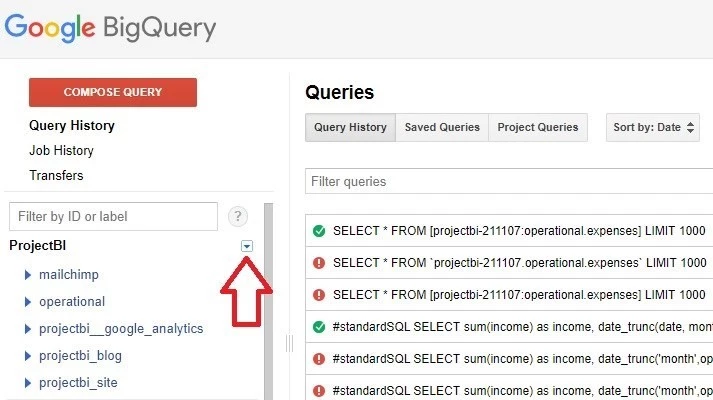
Task: Click the Google BigQuery logo
Action: [110, 28]
